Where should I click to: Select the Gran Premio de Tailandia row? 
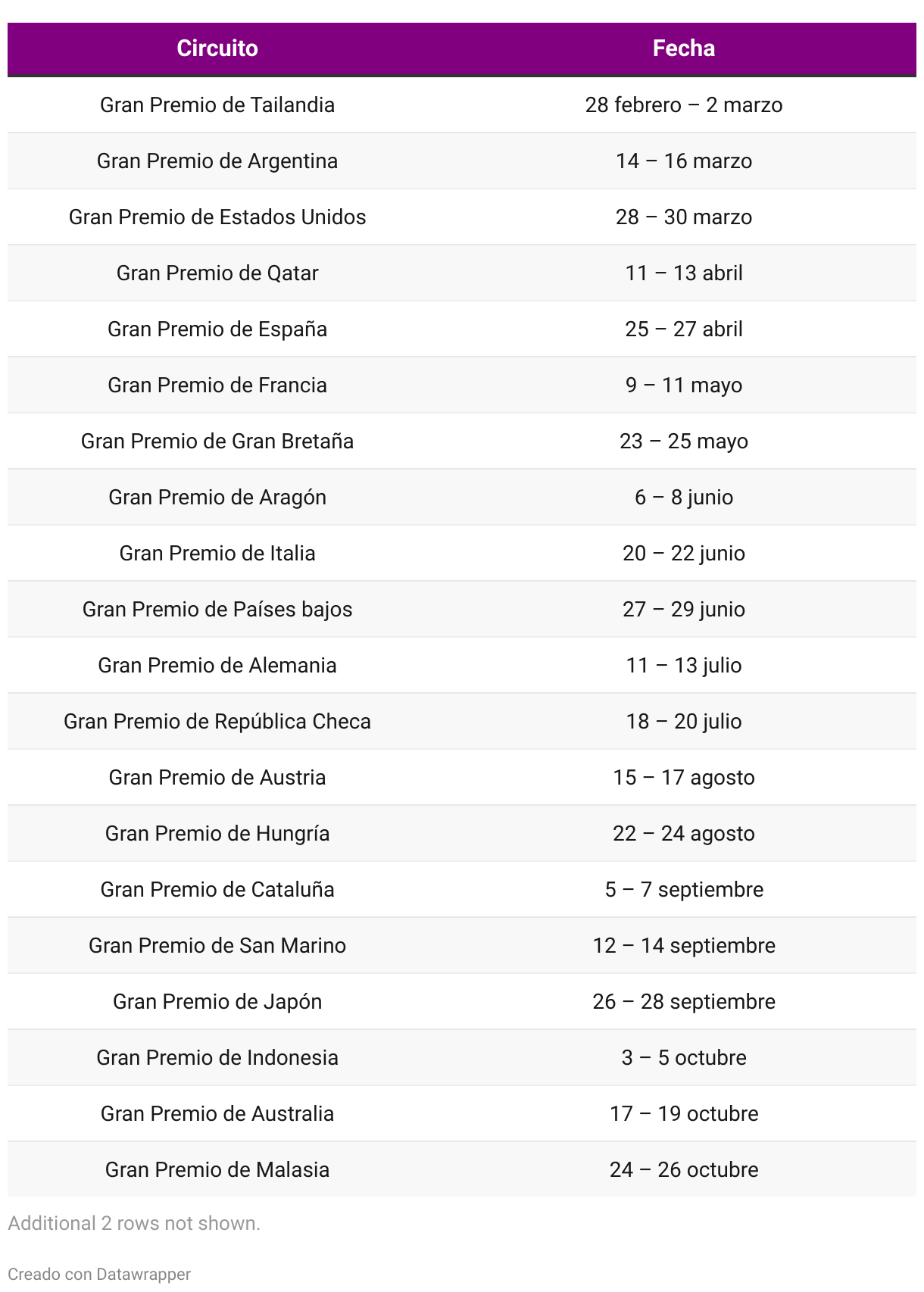click(462, 105)
